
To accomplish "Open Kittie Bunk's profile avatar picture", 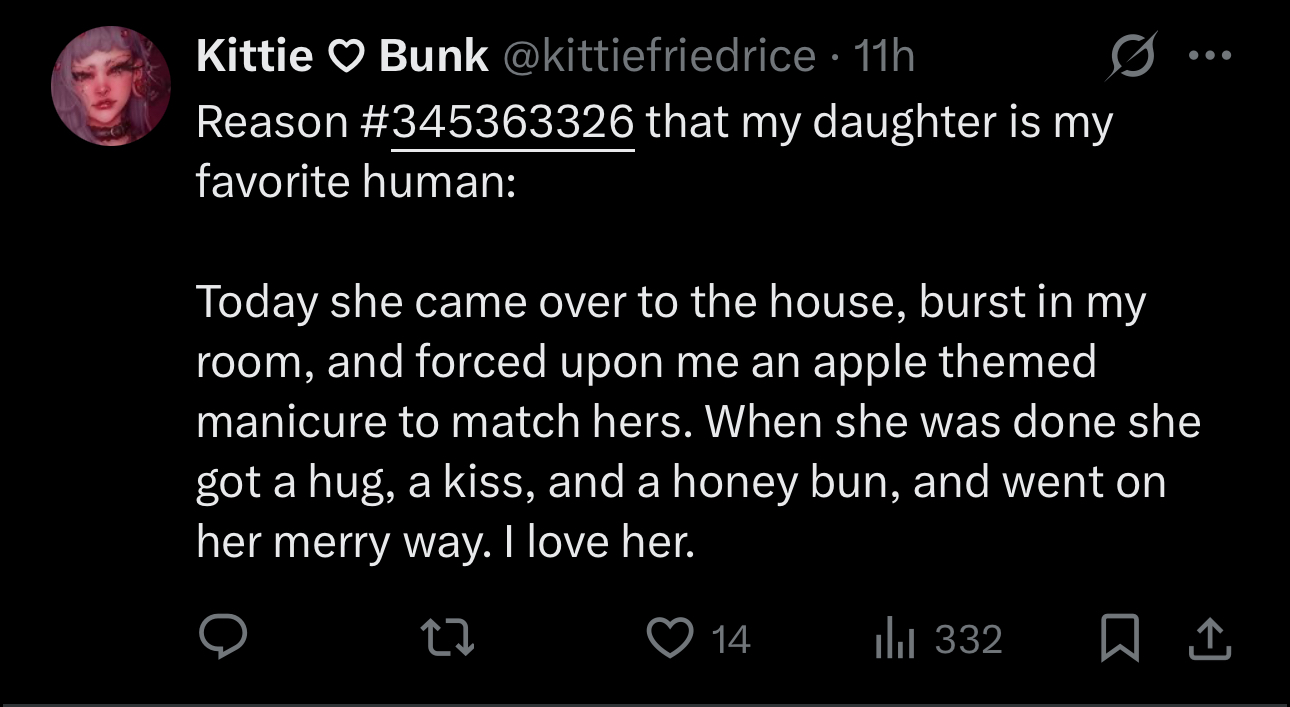I will tap(111, 86).
